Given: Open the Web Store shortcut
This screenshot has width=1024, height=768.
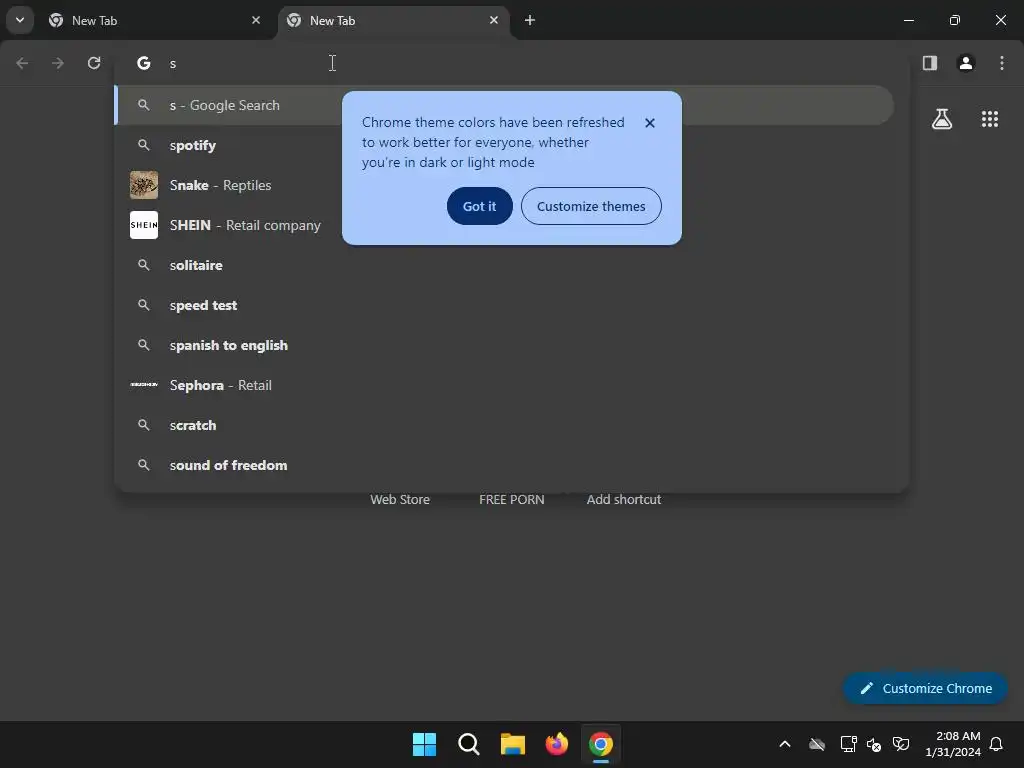Looking at the screenshot, I should (400, 499).
